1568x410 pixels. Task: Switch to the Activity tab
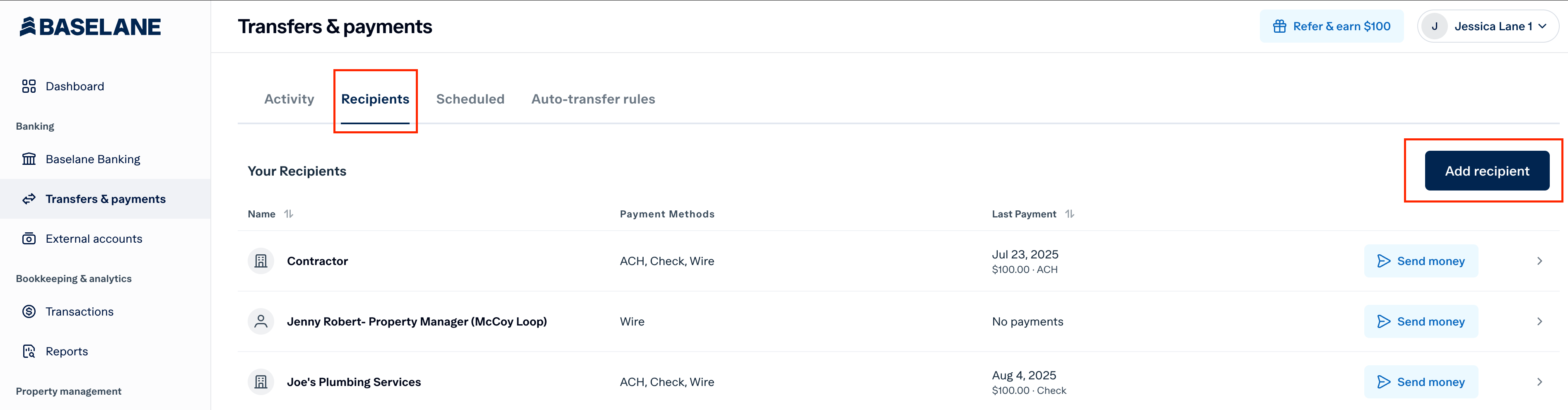click(x=289, y=99)
